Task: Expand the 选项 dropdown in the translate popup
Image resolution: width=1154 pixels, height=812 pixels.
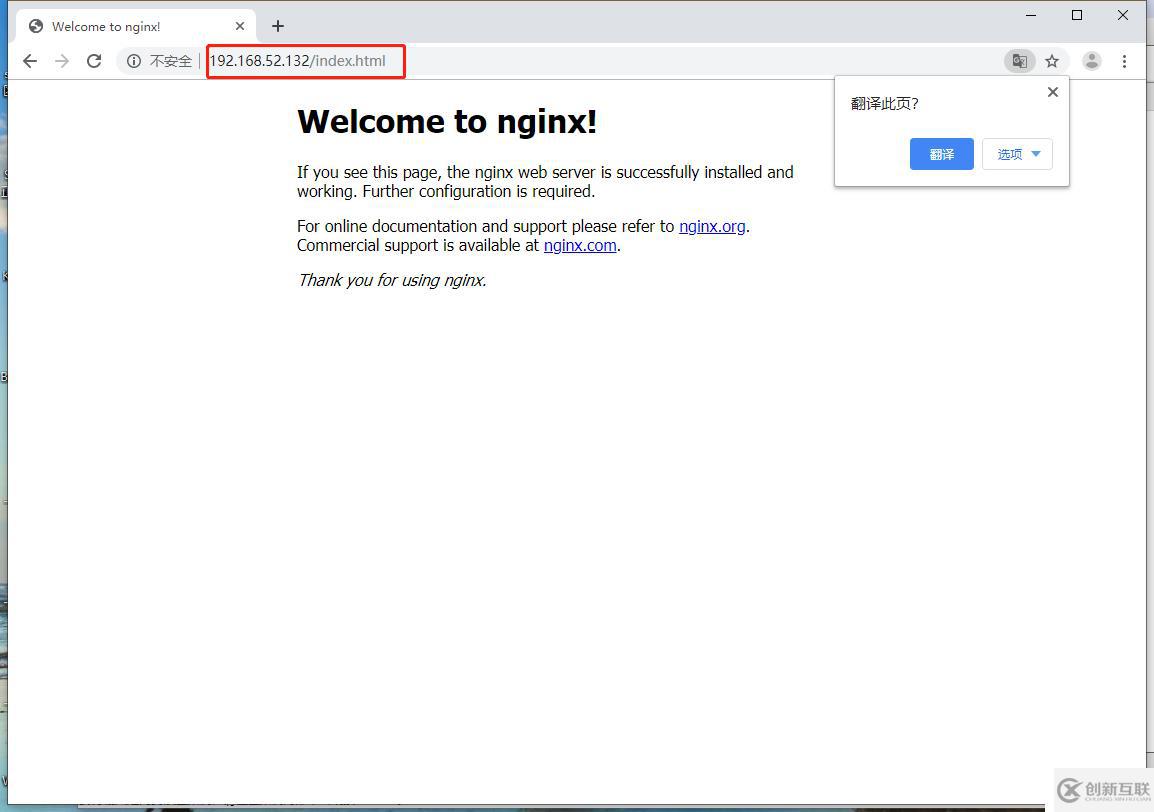Action: 1017,154
